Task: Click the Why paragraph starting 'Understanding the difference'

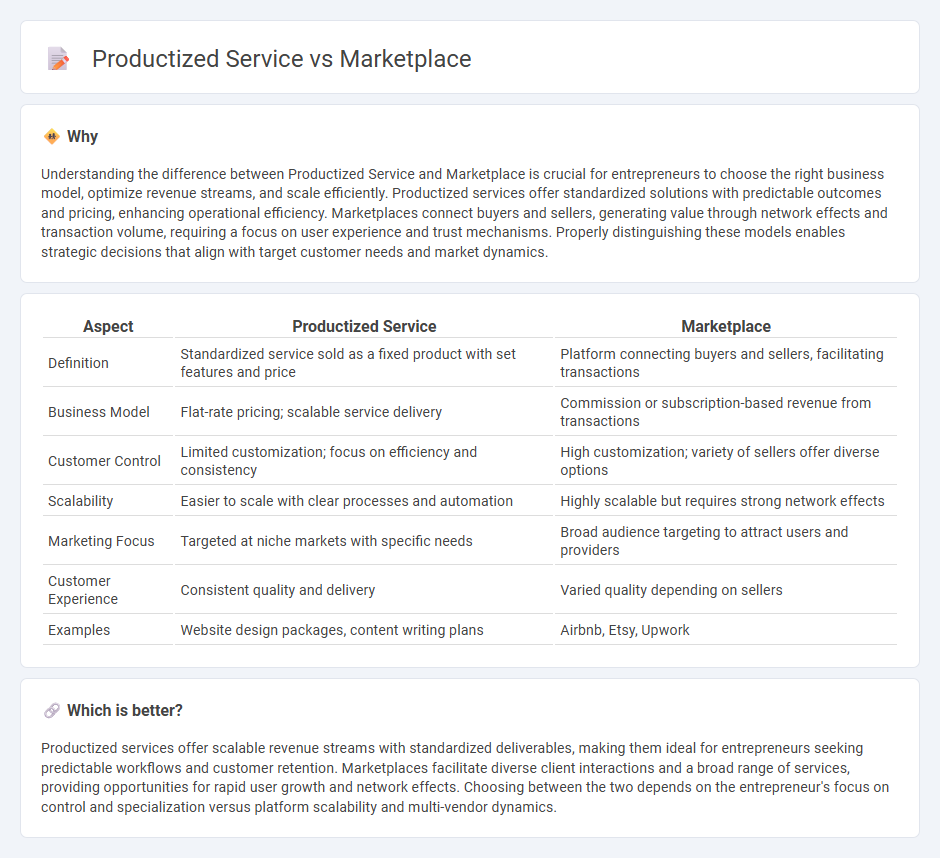Action: pos(465,213)
